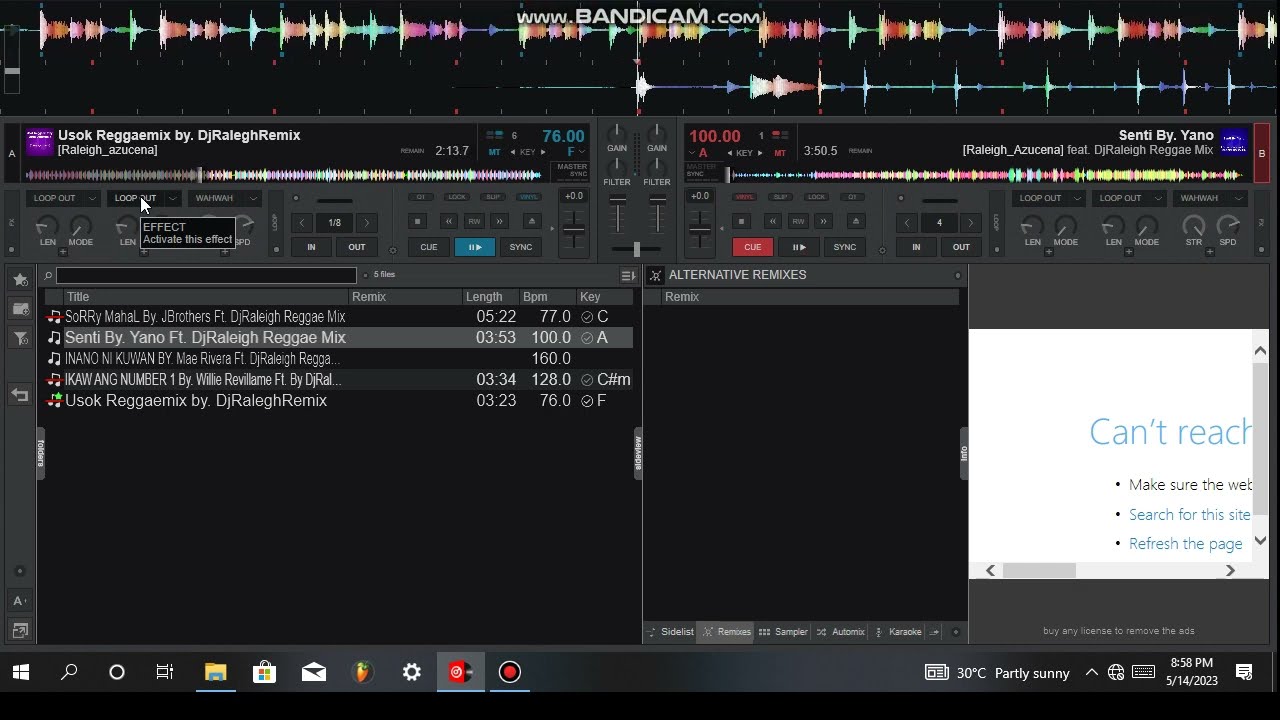Screen dimensions: 1280x720
Task: Toggle master tempo MT on deck A
Action: [494, 153]
